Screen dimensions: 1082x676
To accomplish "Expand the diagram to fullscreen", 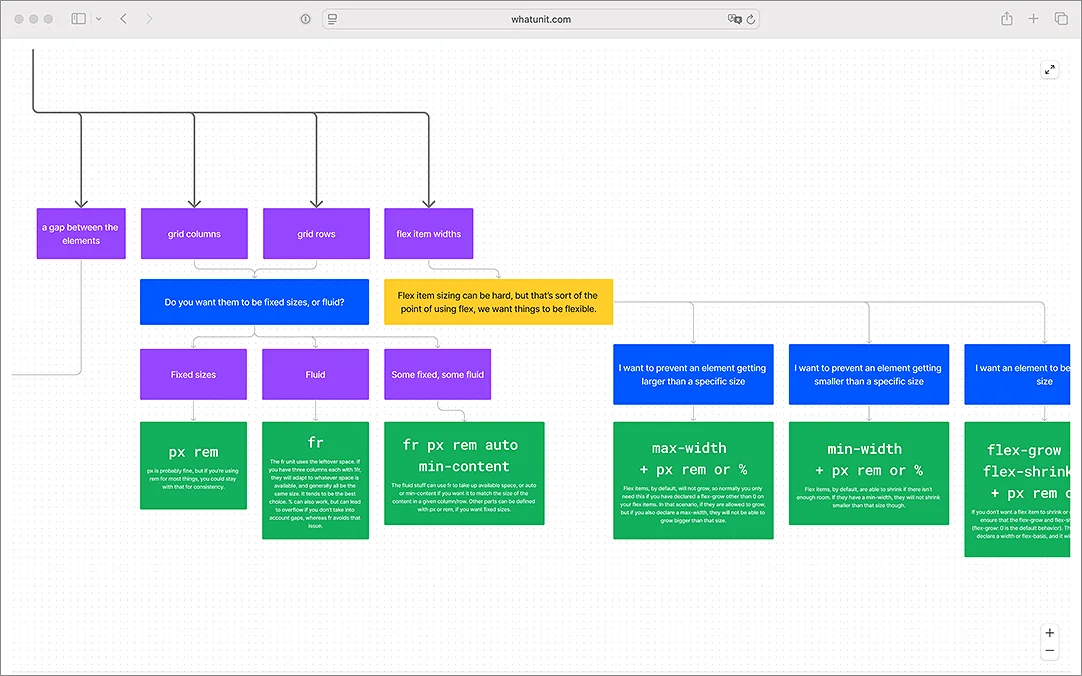I will coord(1050,70).
